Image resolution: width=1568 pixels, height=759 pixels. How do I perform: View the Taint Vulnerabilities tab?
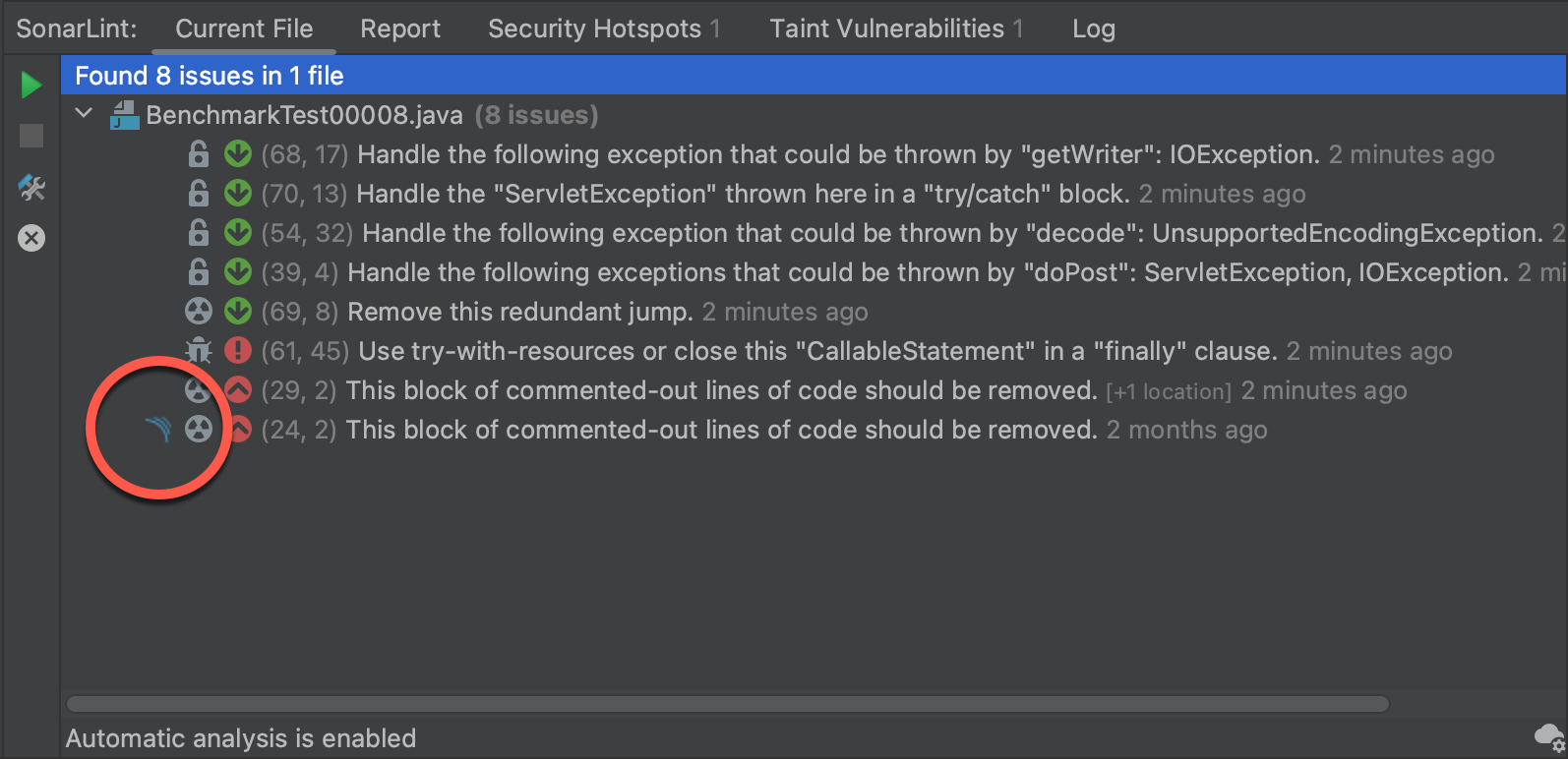coord(883,29)
